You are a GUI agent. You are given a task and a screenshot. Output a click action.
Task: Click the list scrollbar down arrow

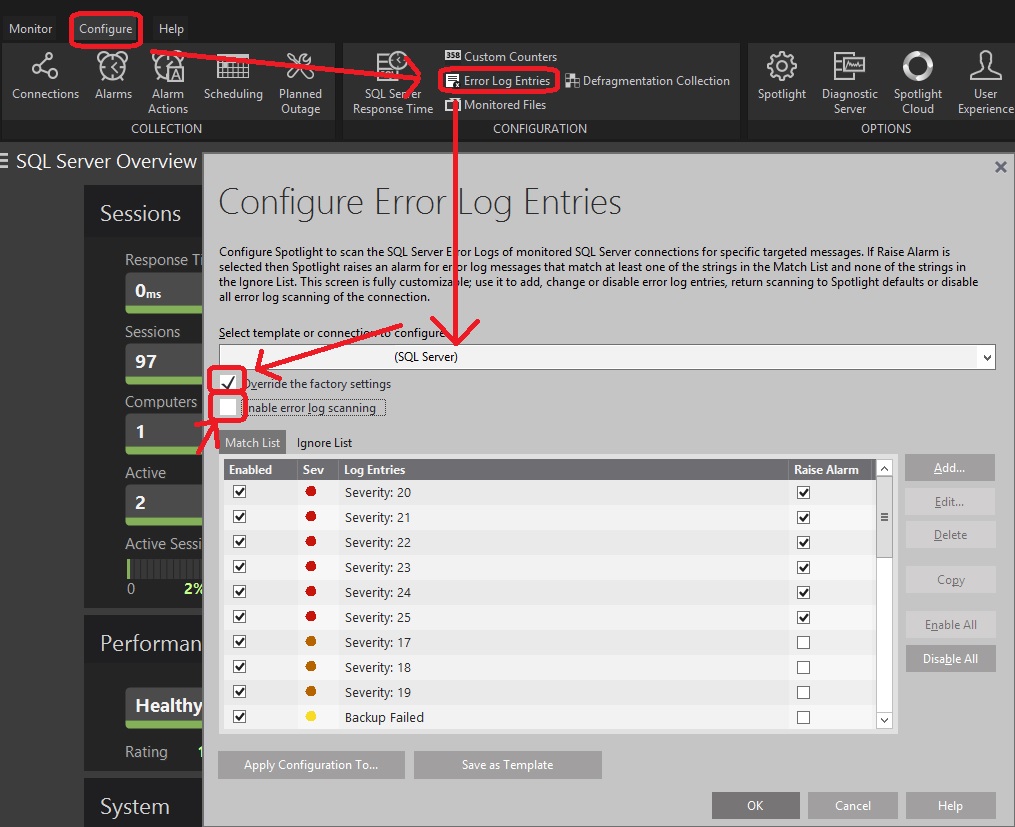point(884,720)
